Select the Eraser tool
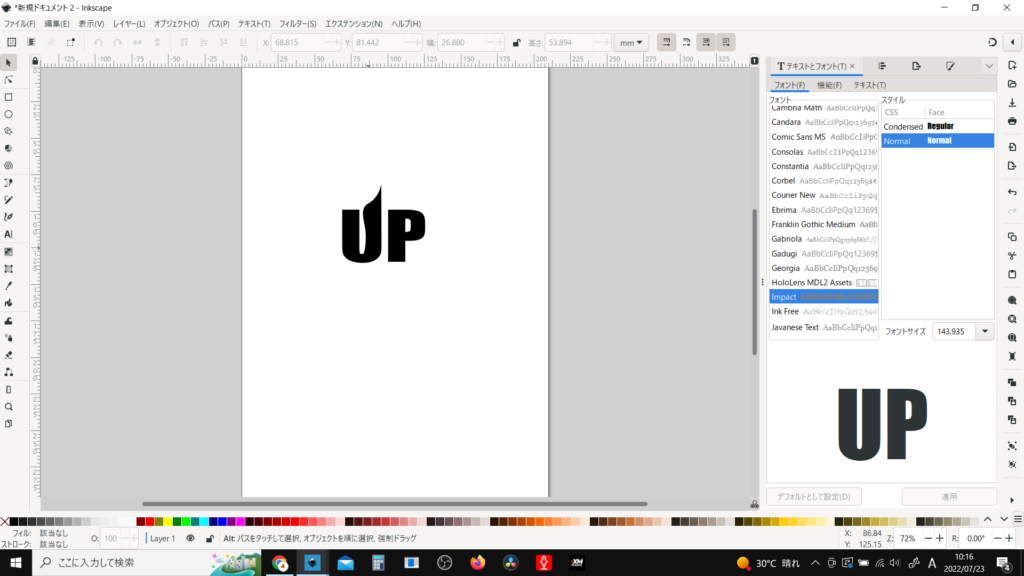This screenshot has height=576, width=1024. coord(9,354)
